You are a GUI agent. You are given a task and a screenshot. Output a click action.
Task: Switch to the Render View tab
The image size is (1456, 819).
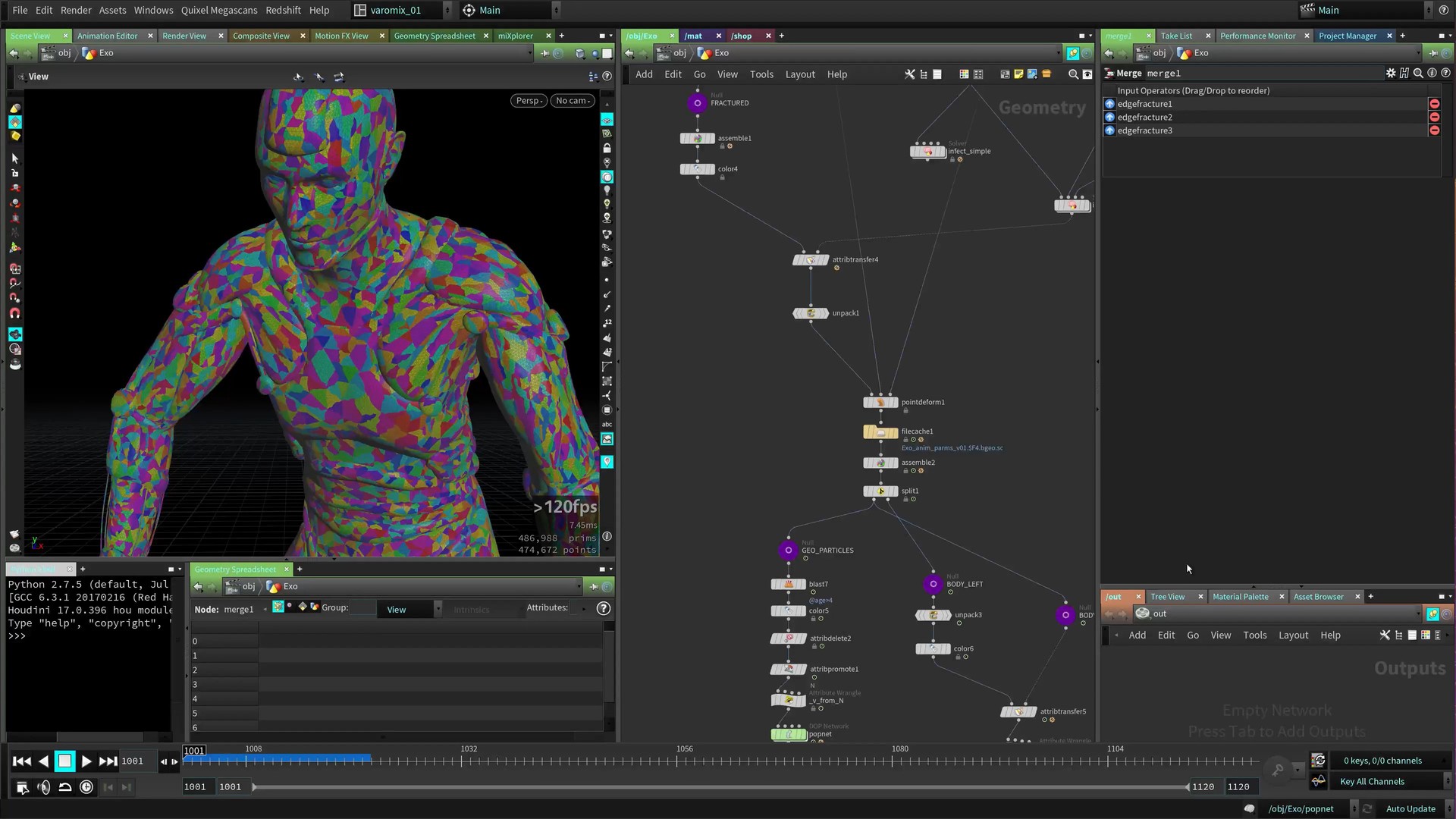click(184, 36)
